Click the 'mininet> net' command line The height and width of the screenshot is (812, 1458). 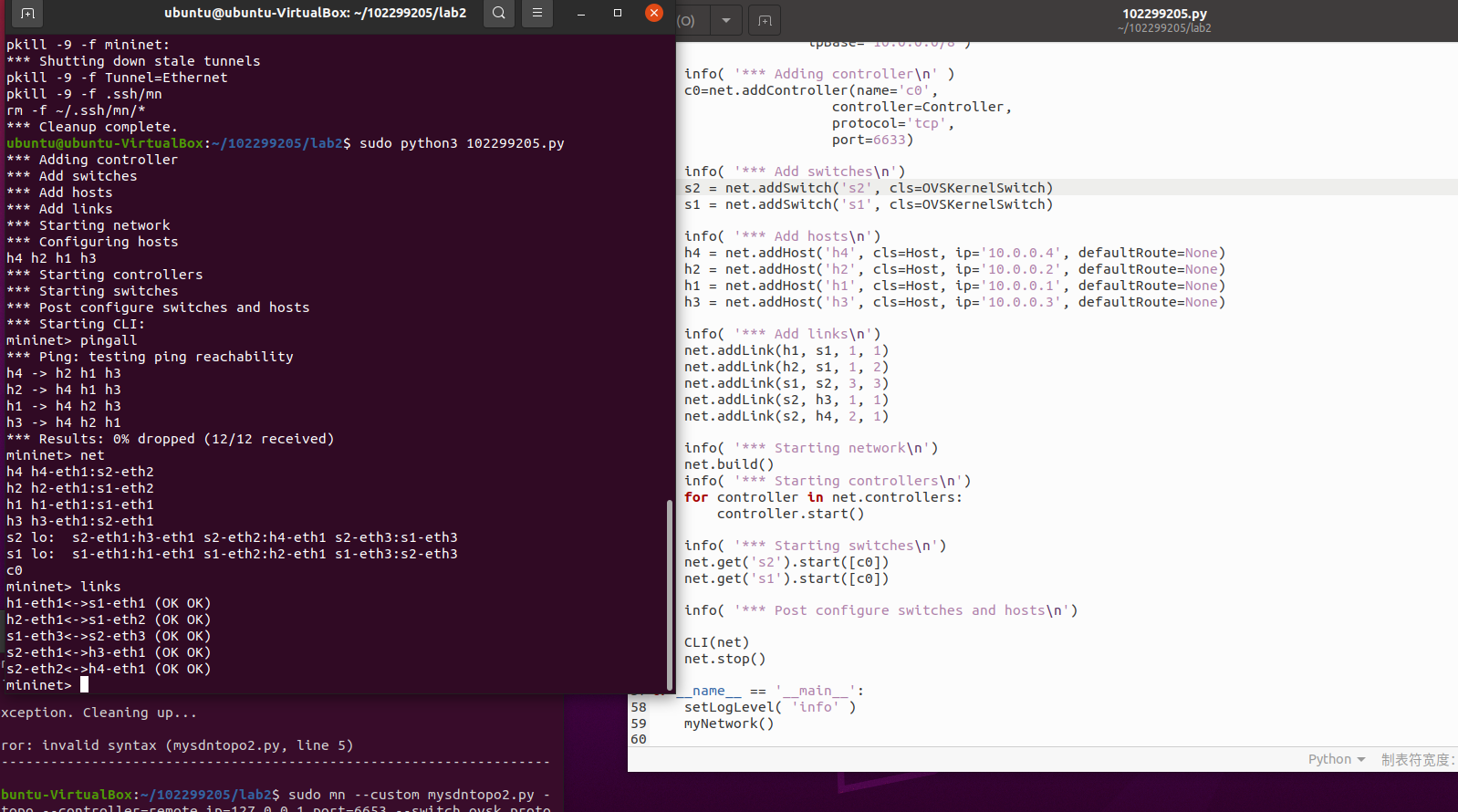pyautogui.click(x=56, y=455)
